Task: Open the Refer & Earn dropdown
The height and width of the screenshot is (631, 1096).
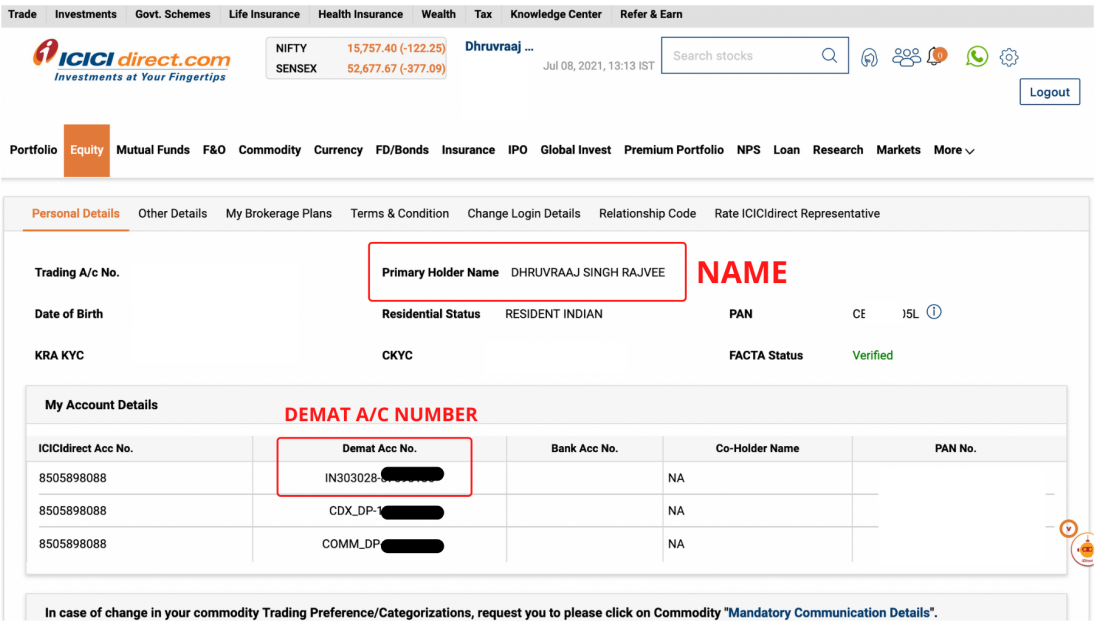Action: click(x=651, y=14)
